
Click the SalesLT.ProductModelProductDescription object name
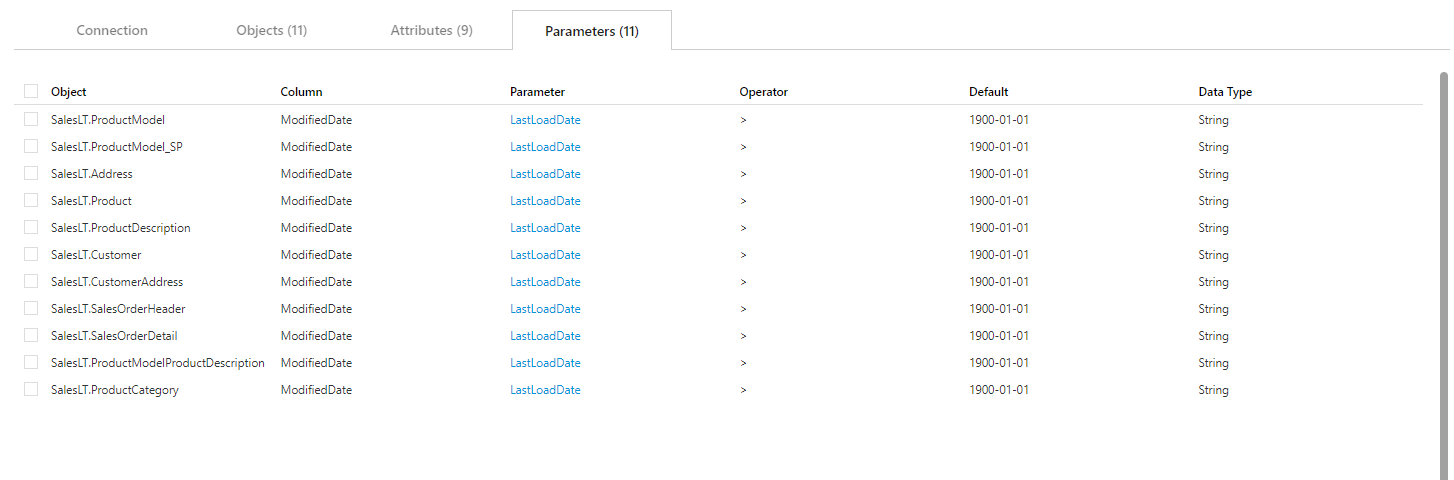[158, 363]
